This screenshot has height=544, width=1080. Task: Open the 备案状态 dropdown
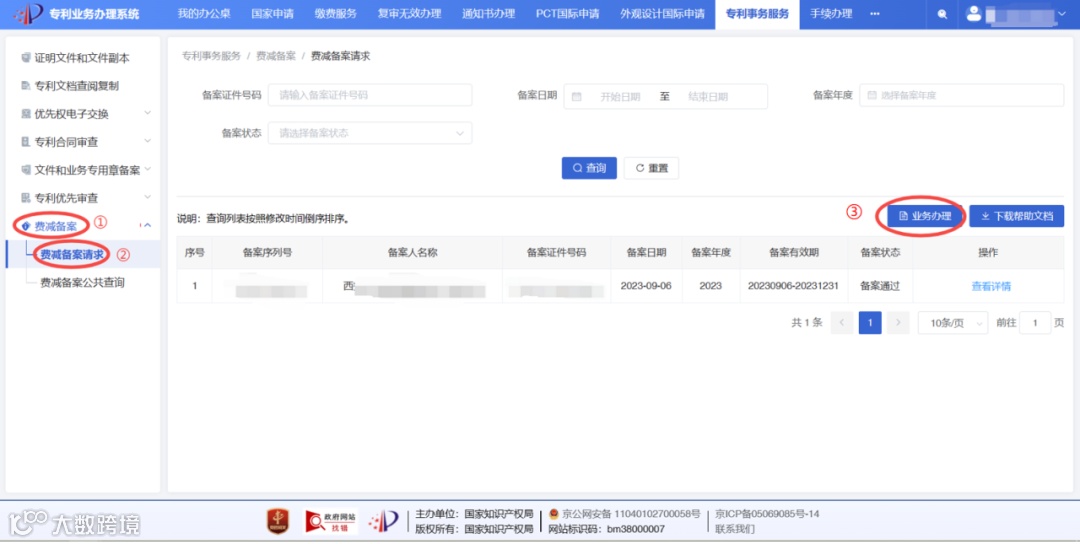[370, 133]
